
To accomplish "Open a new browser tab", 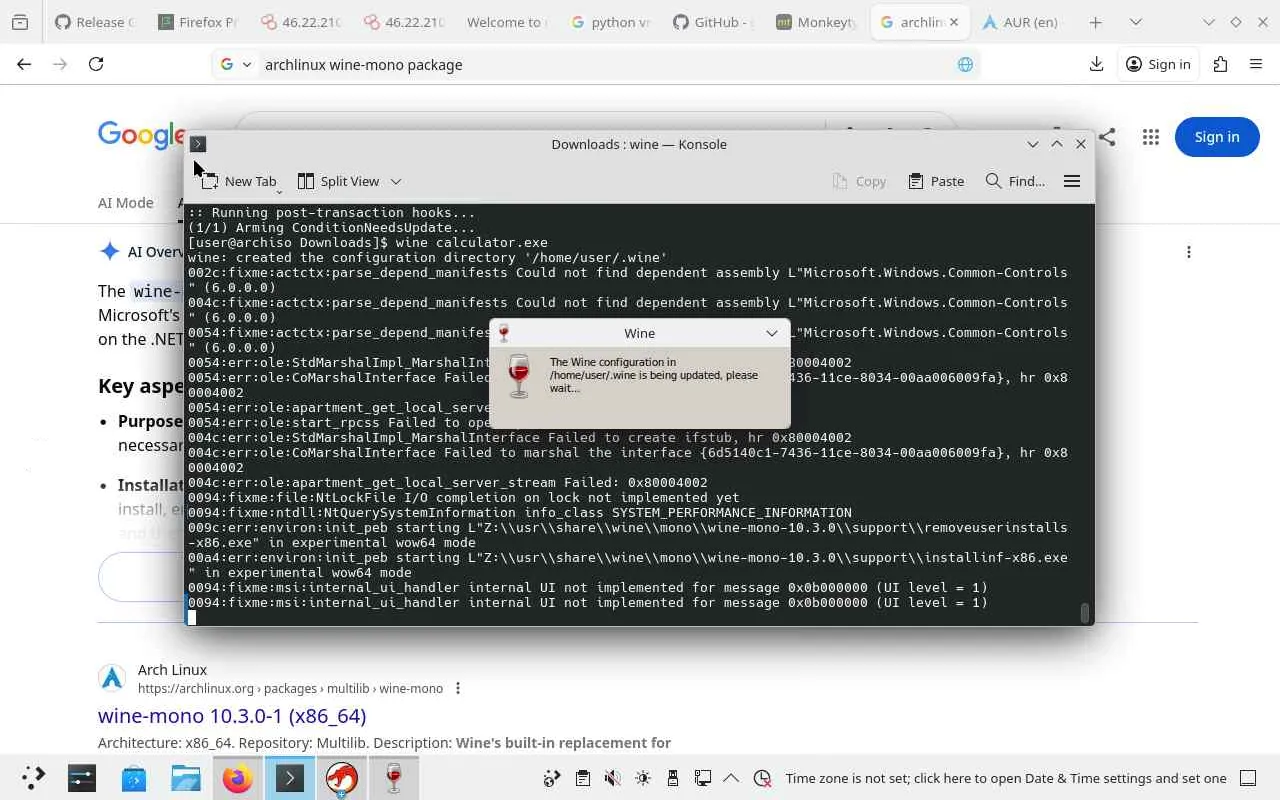I will [x=1096, y=22].
